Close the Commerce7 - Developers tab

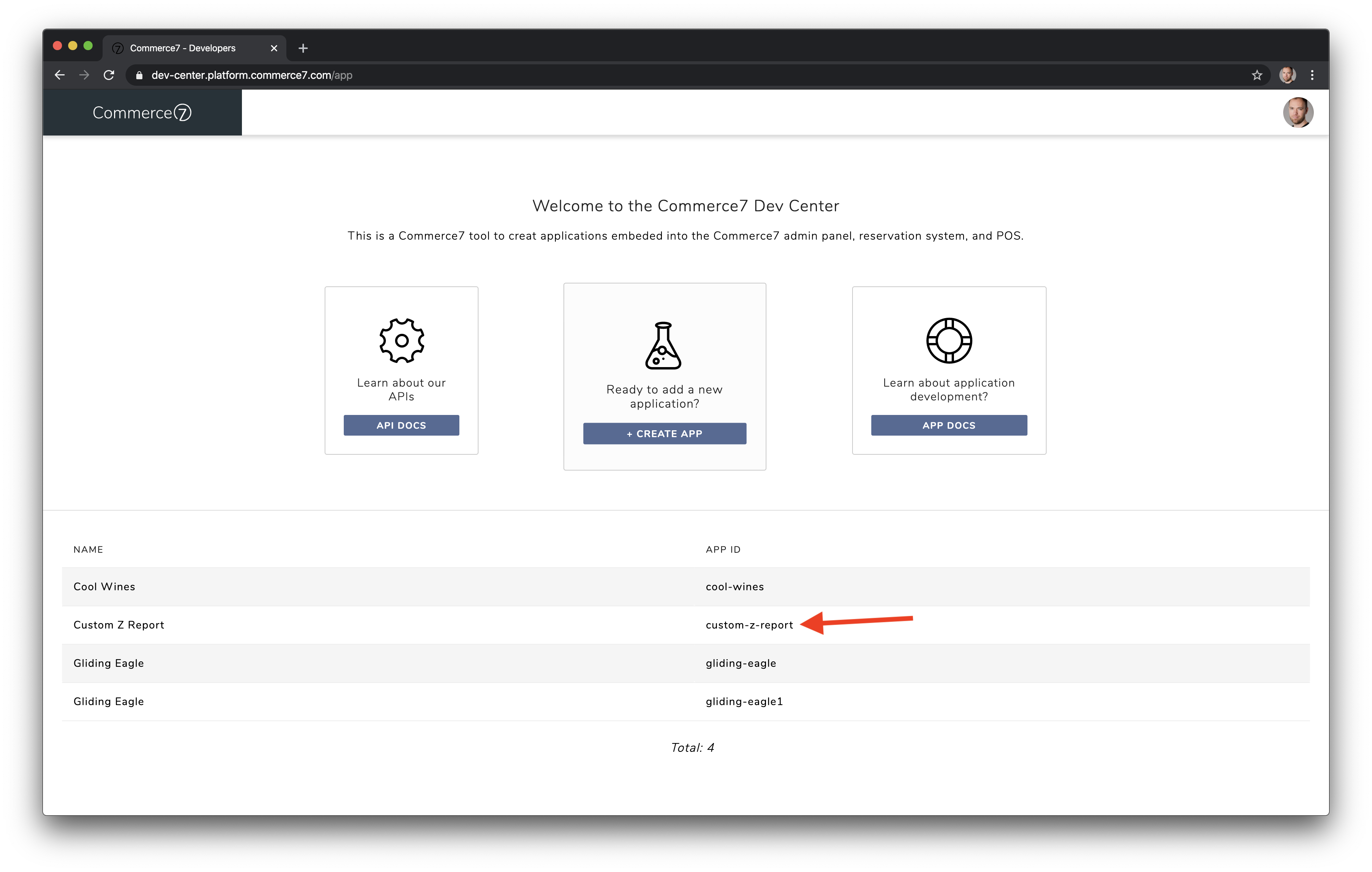pyautogui.click(x=274, y=48)
